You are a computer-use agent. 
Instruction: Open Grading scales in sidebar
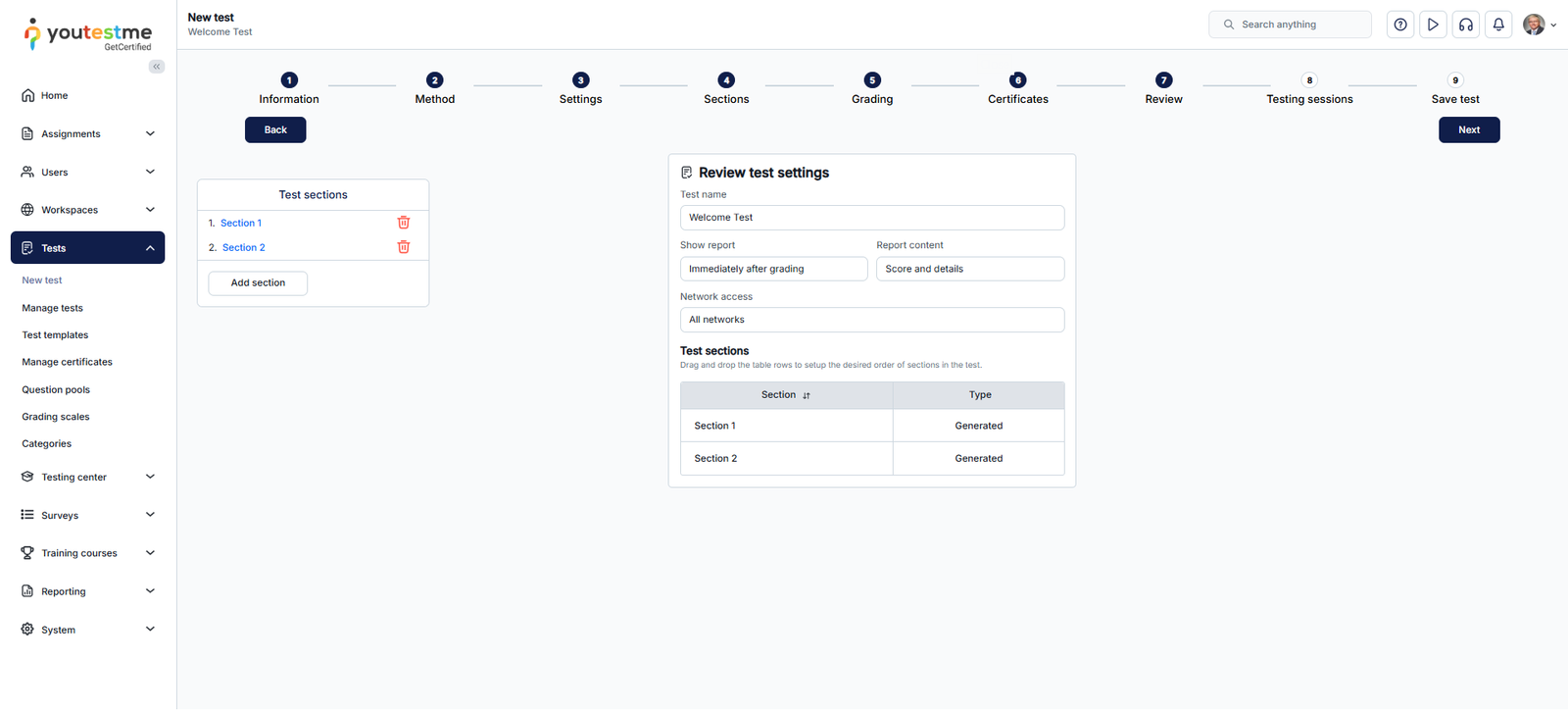(56, 417)
